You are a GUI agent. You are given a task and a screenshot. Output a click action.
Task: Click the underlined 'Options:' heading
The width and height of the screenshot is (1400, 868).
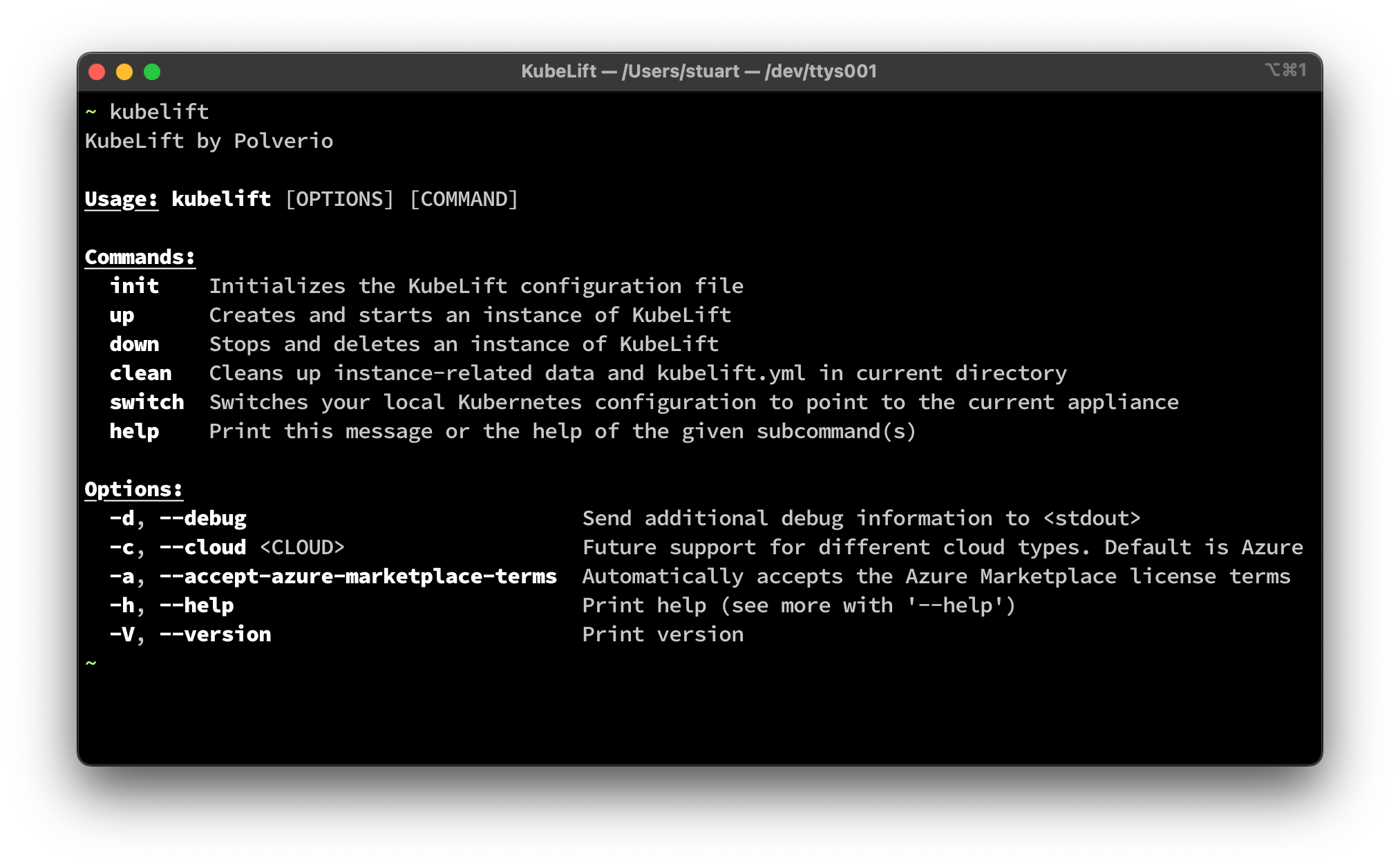133,489
